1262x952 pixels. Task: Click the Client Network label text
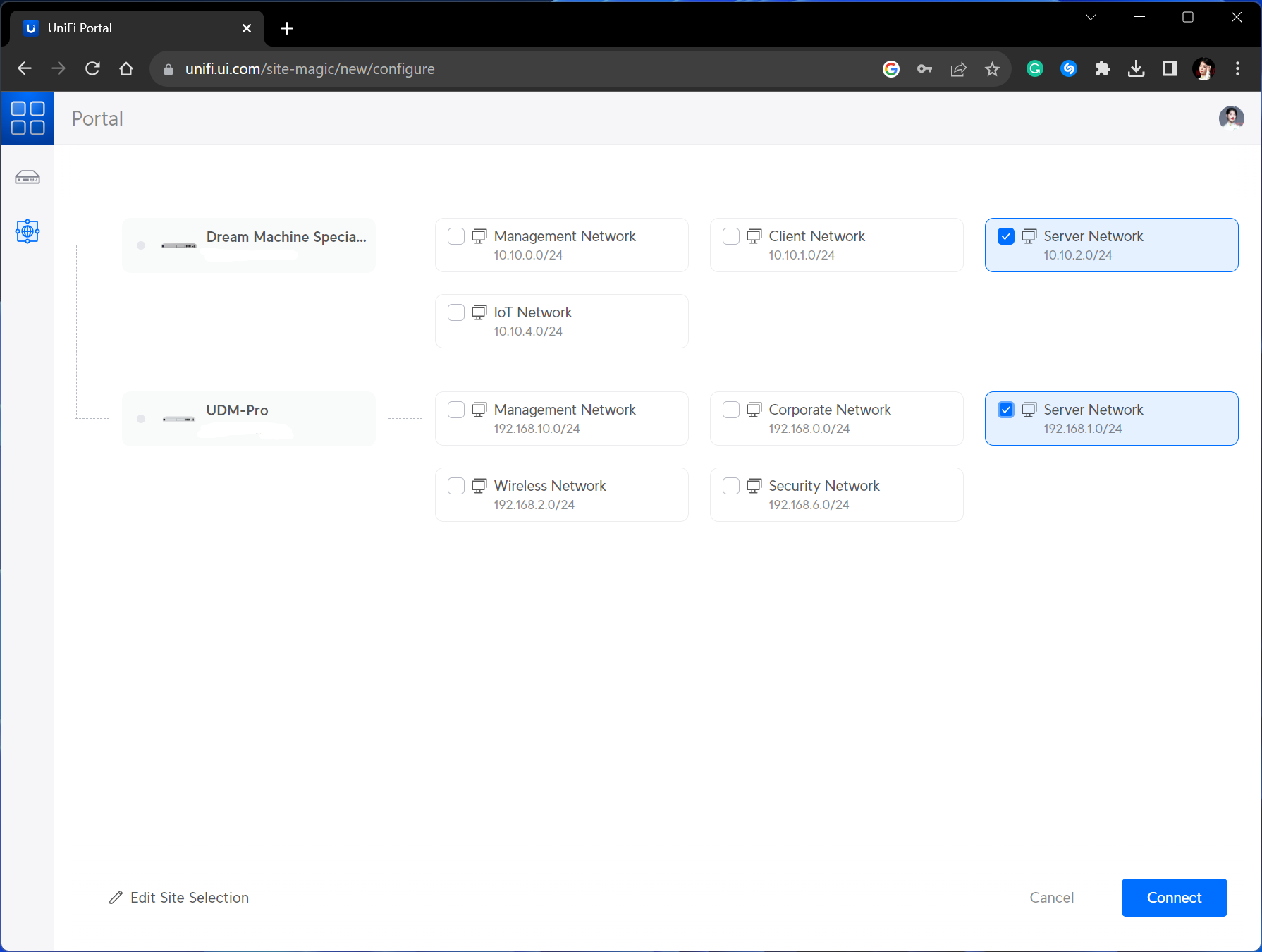(816, 236)
